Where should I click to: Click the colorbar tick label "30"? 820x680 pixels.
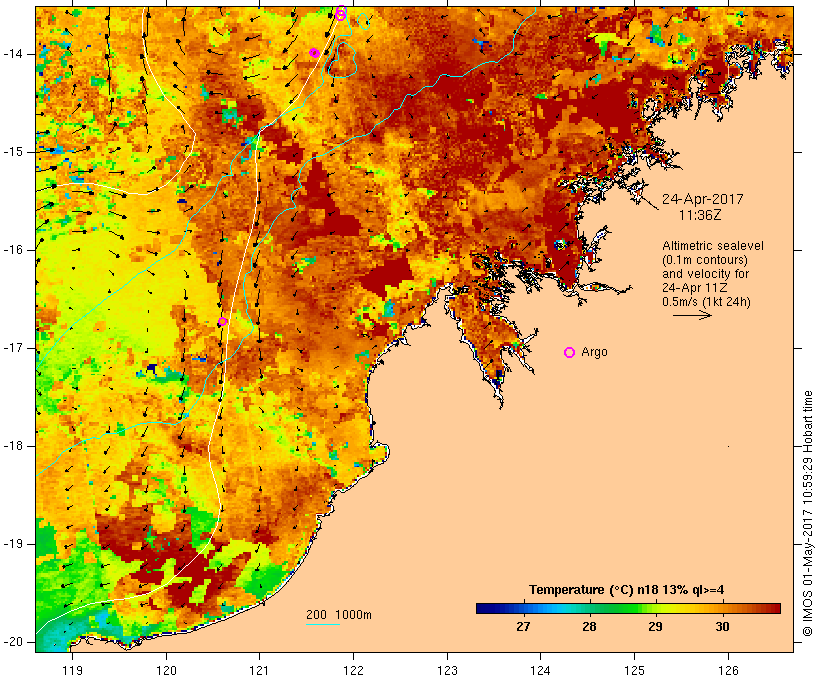[722, 627]
